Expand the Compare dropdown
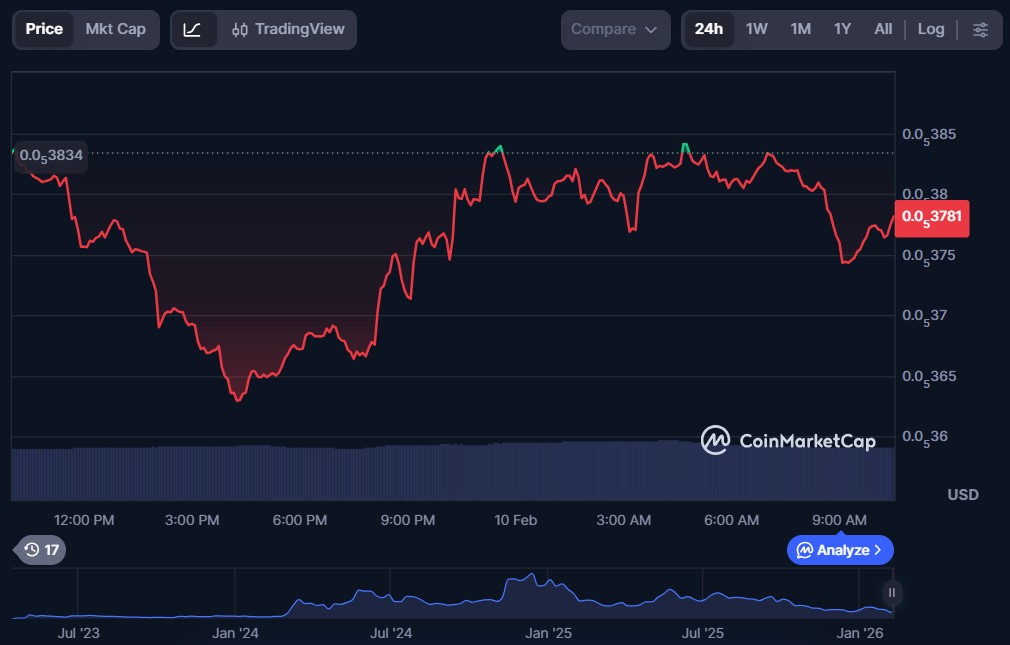The image size is (1010, 645). pos(614,30)
